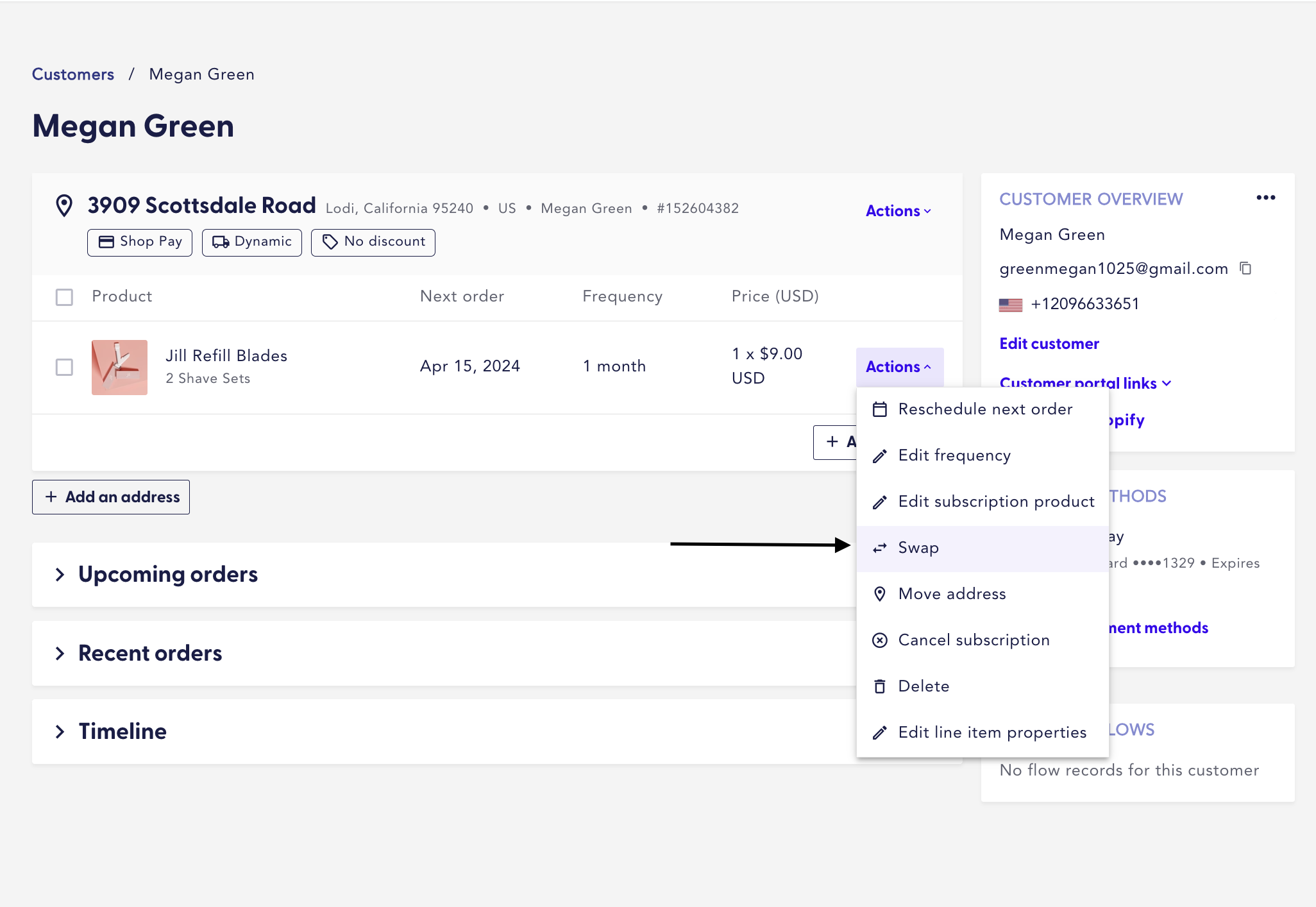This screenshot has height=907, width=1316.
Task: Click the No discount badge
Action: pos(373,242)
